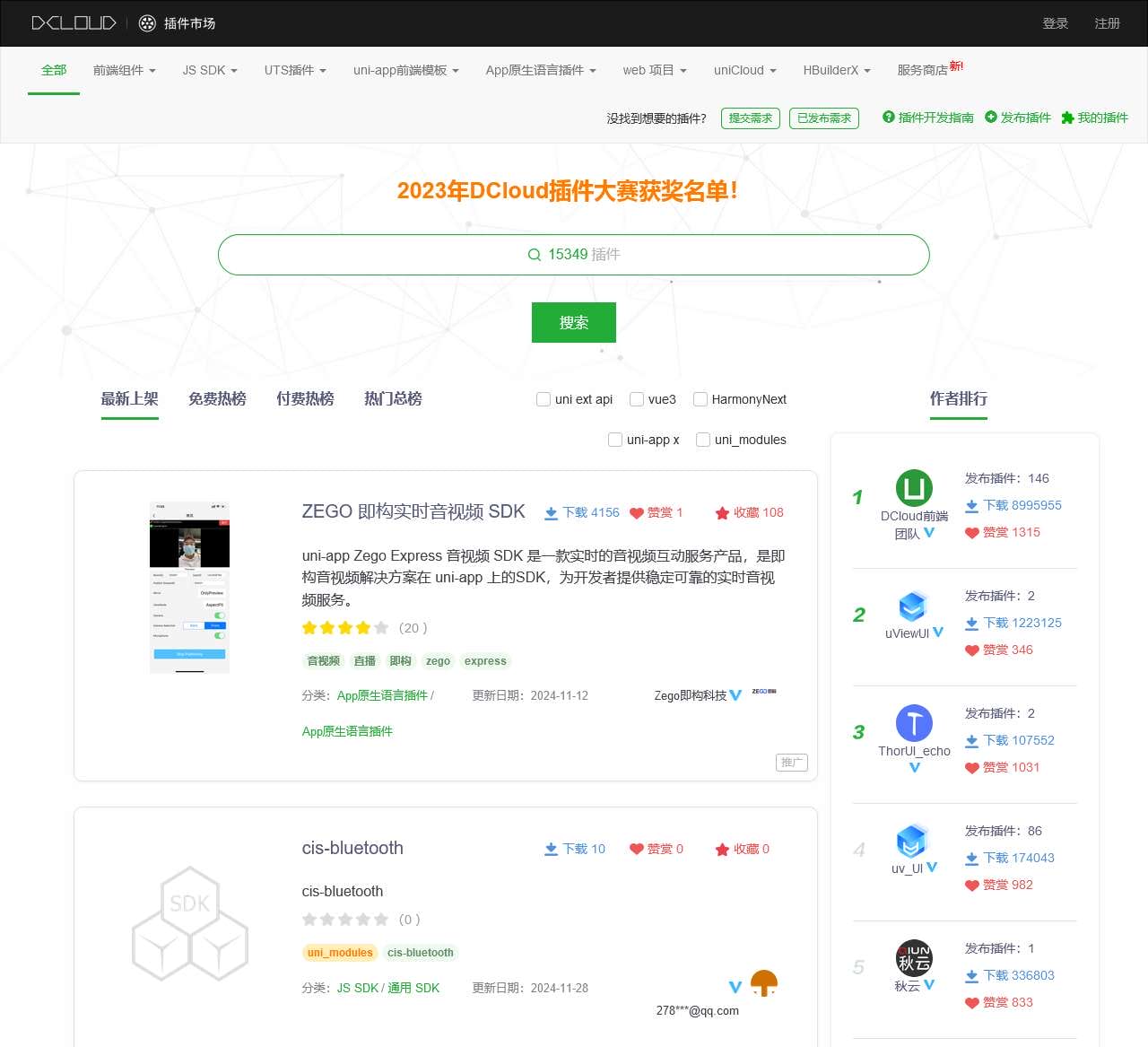Click the star rating of ZEGO SDK

345,628
